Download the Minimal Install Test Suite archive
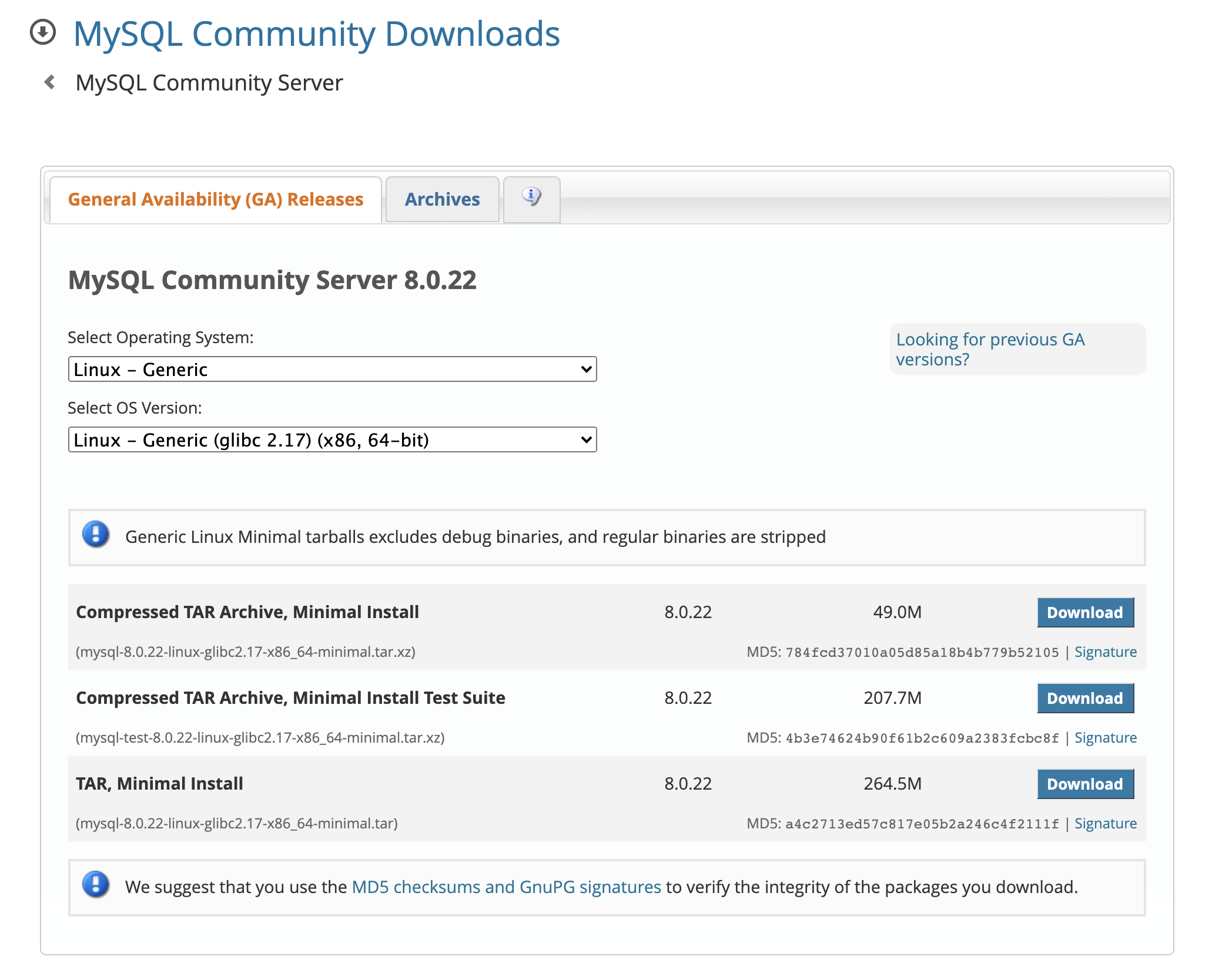1212x980 pixels. [x=1084, y=698]
